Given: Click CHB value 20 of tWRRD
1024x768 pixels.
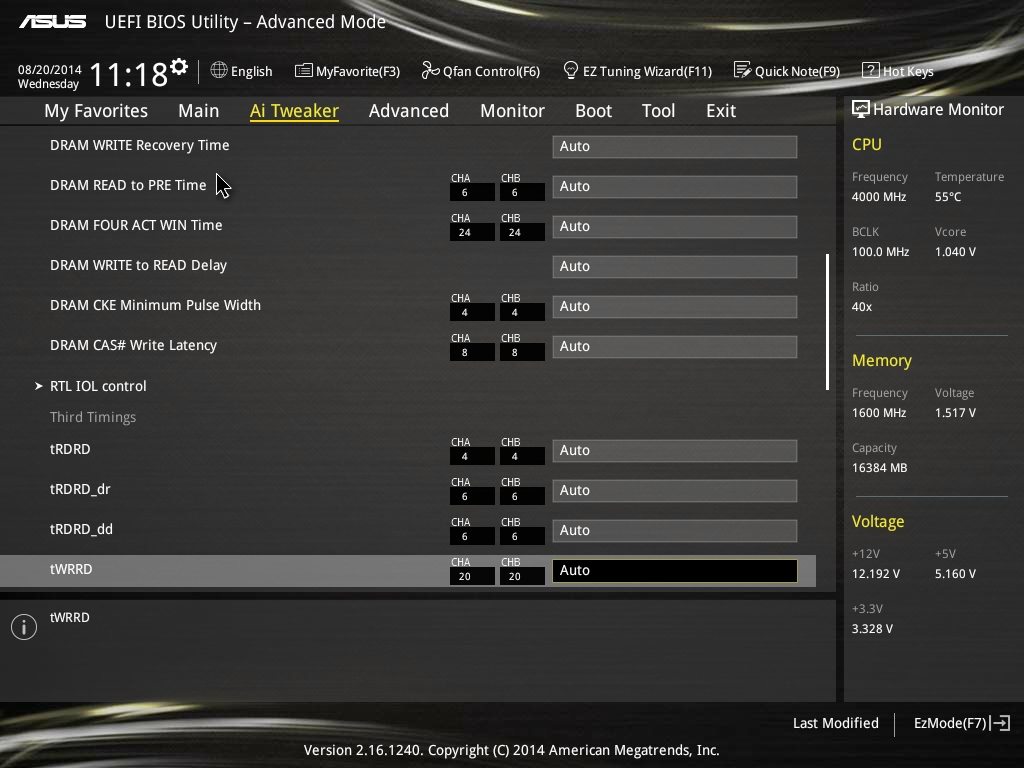Looking at the screenshot, I should pyautogui.click(x=522, y=577).
